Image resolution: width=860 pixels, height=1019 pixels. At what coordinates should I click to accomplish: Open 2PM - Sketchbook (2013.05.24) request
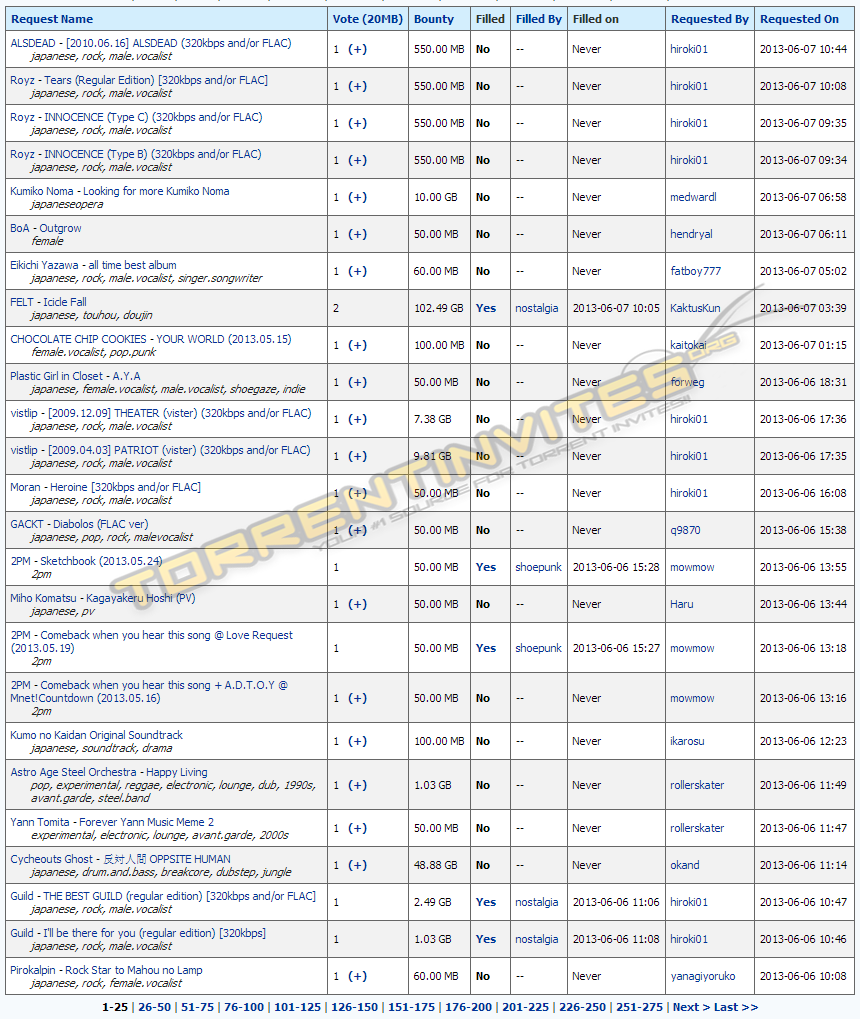click(x=86, y=562)
